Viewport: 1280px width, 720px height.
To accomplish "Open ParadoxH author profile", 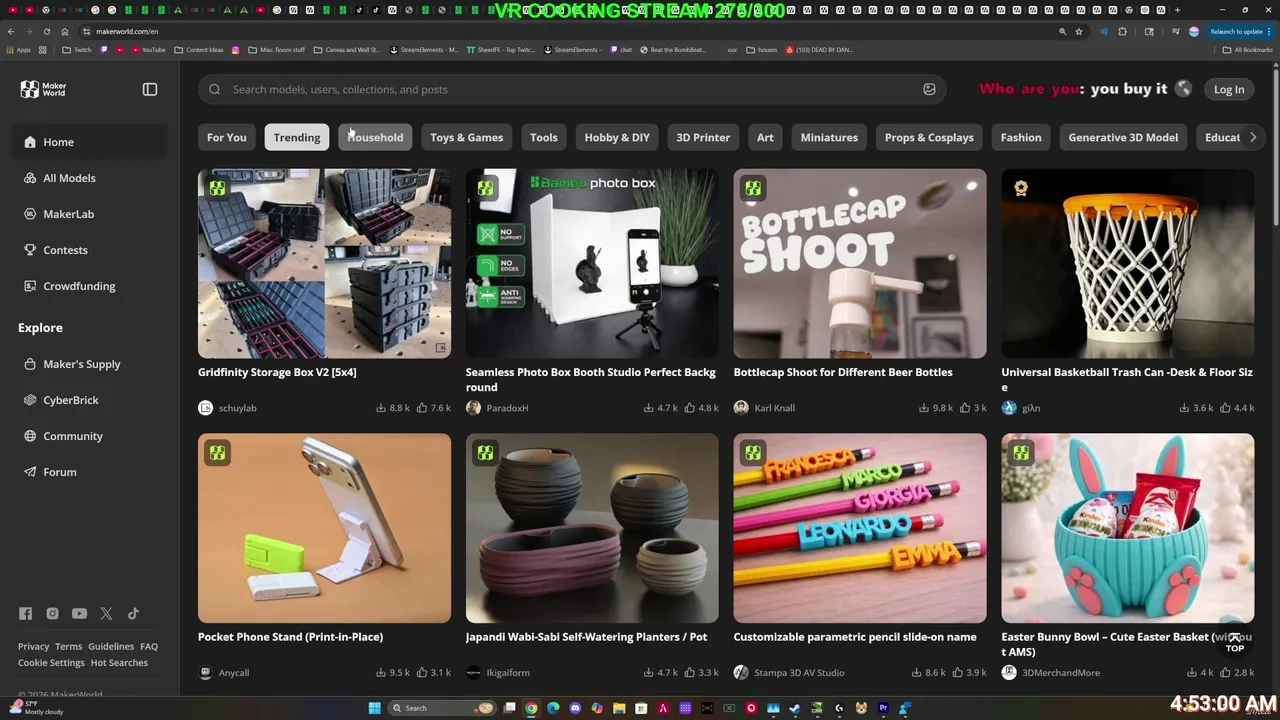I will coord(497,408).
